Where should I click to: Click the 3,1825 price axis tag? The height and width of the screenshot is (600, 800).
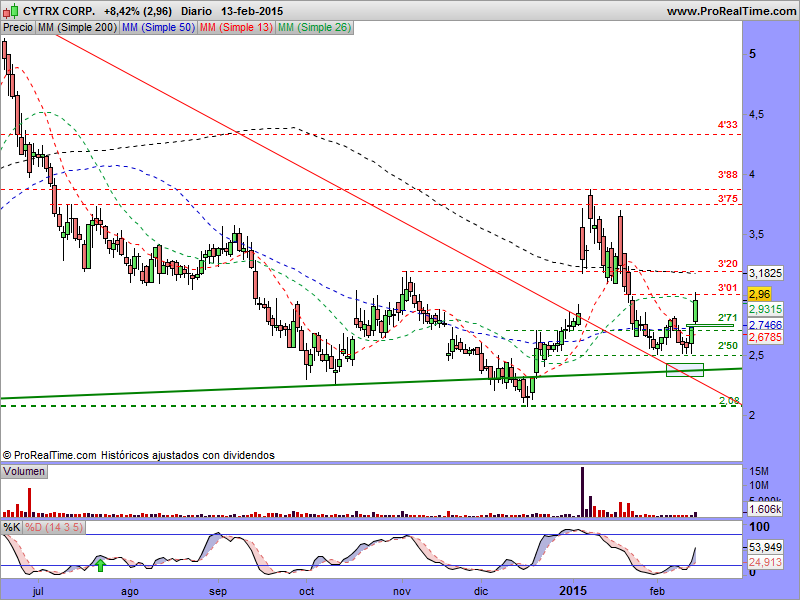tap(765, 273)
